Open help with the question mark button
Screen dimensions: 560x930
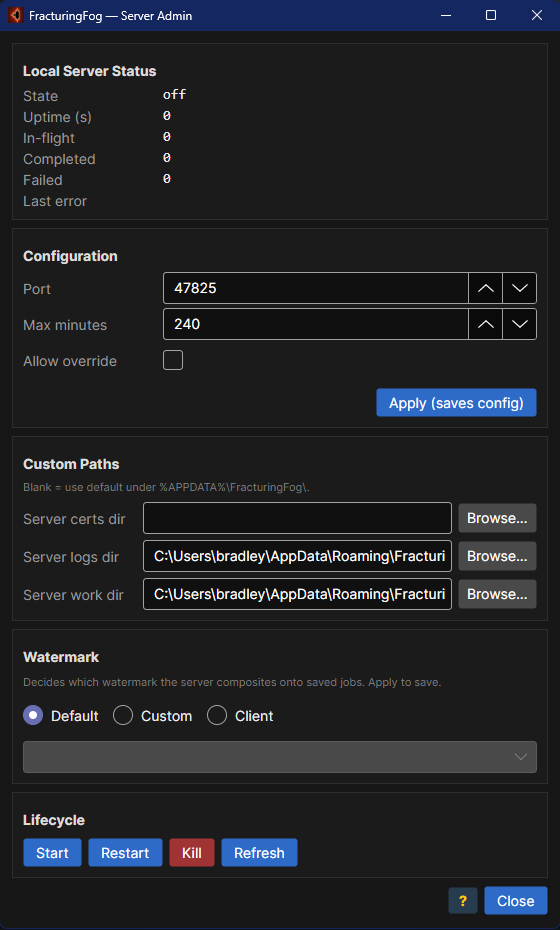[463, 901]
